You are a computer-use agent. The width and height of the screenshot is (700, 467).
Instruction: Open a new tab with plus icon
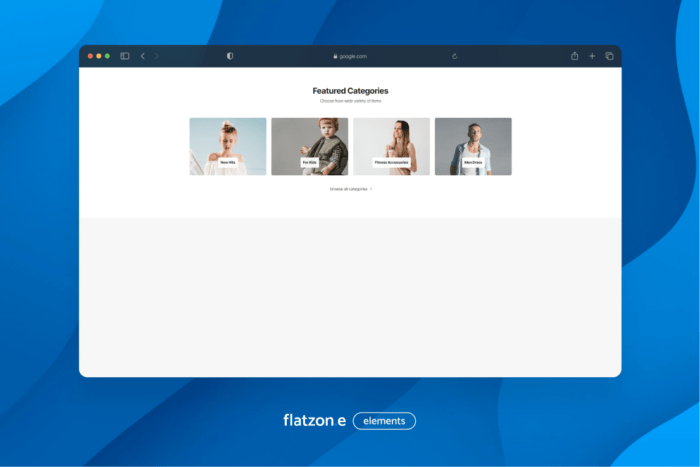(x=592, y=56)
